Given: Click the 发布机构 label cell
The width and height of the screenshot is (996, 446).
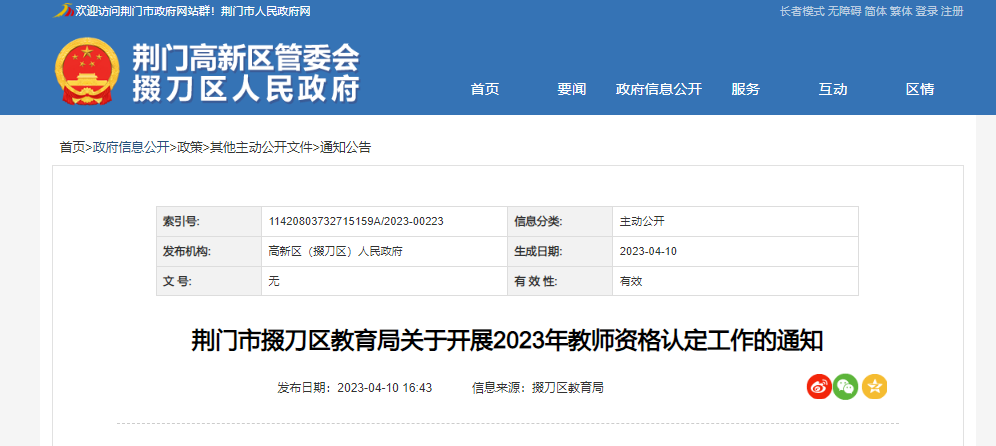Looking at the screenshot, I should tap(209, 251).
